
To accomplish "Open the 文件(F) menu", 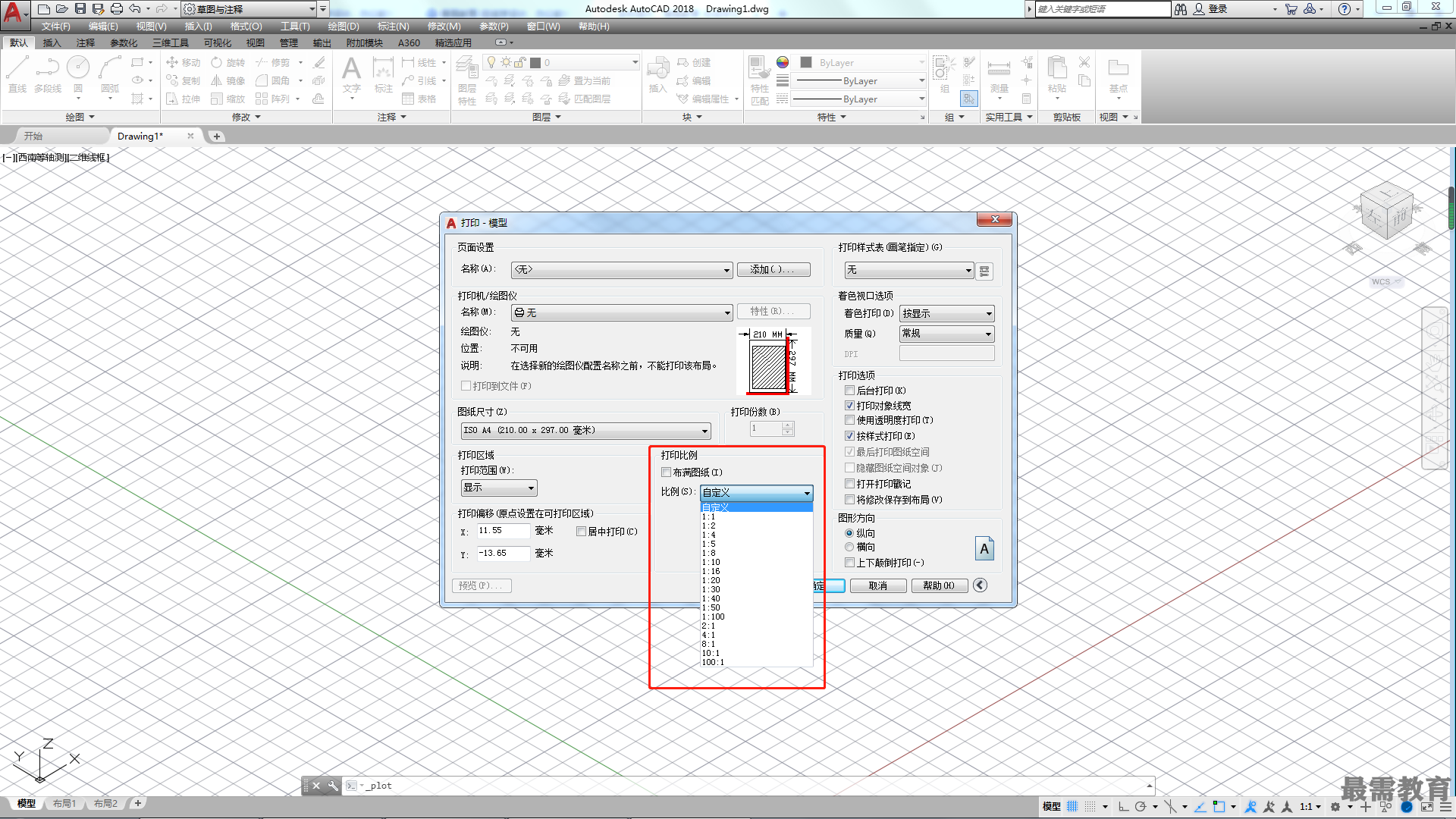I will [x=55, y=27].
